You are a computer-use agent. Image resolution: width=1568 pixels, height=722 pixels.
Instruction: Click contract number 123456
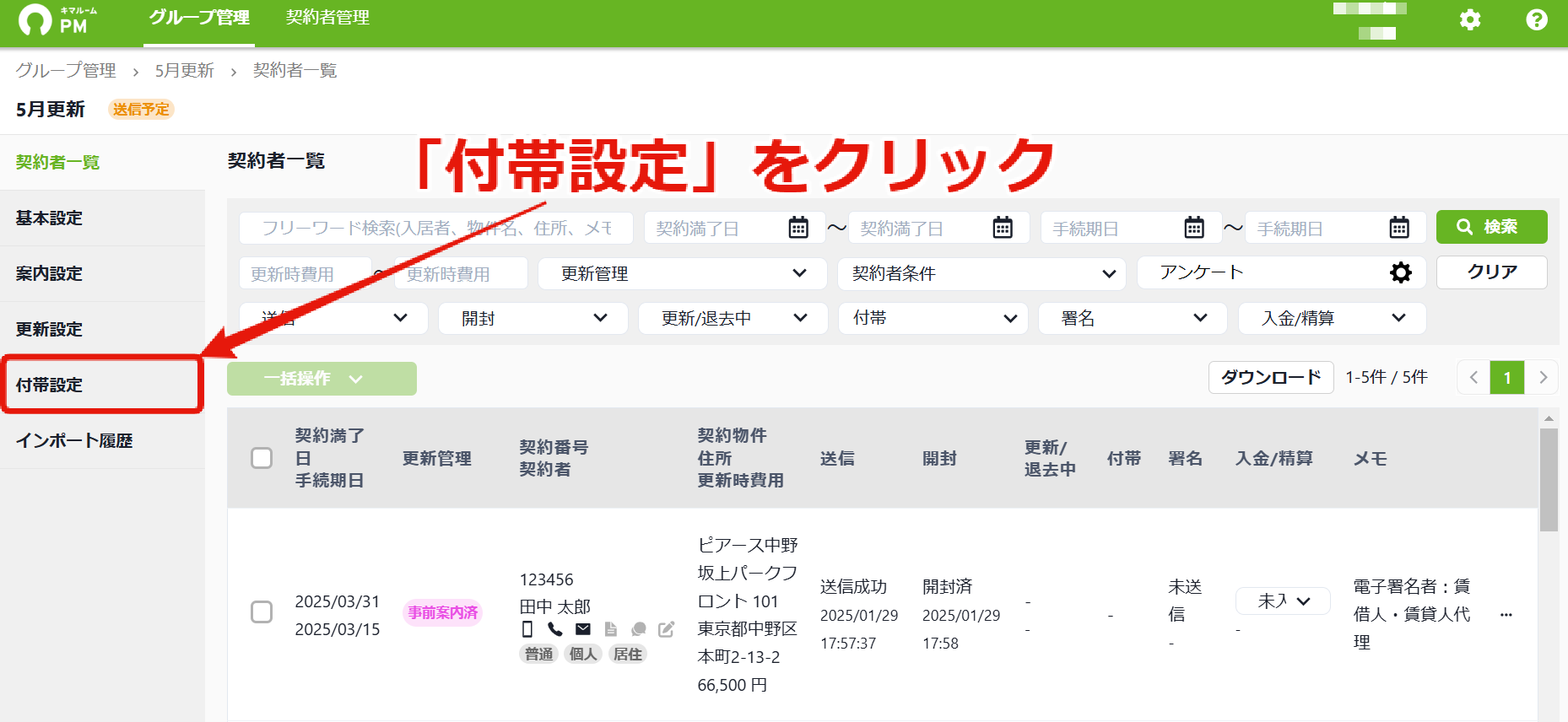tap(547, 579)
